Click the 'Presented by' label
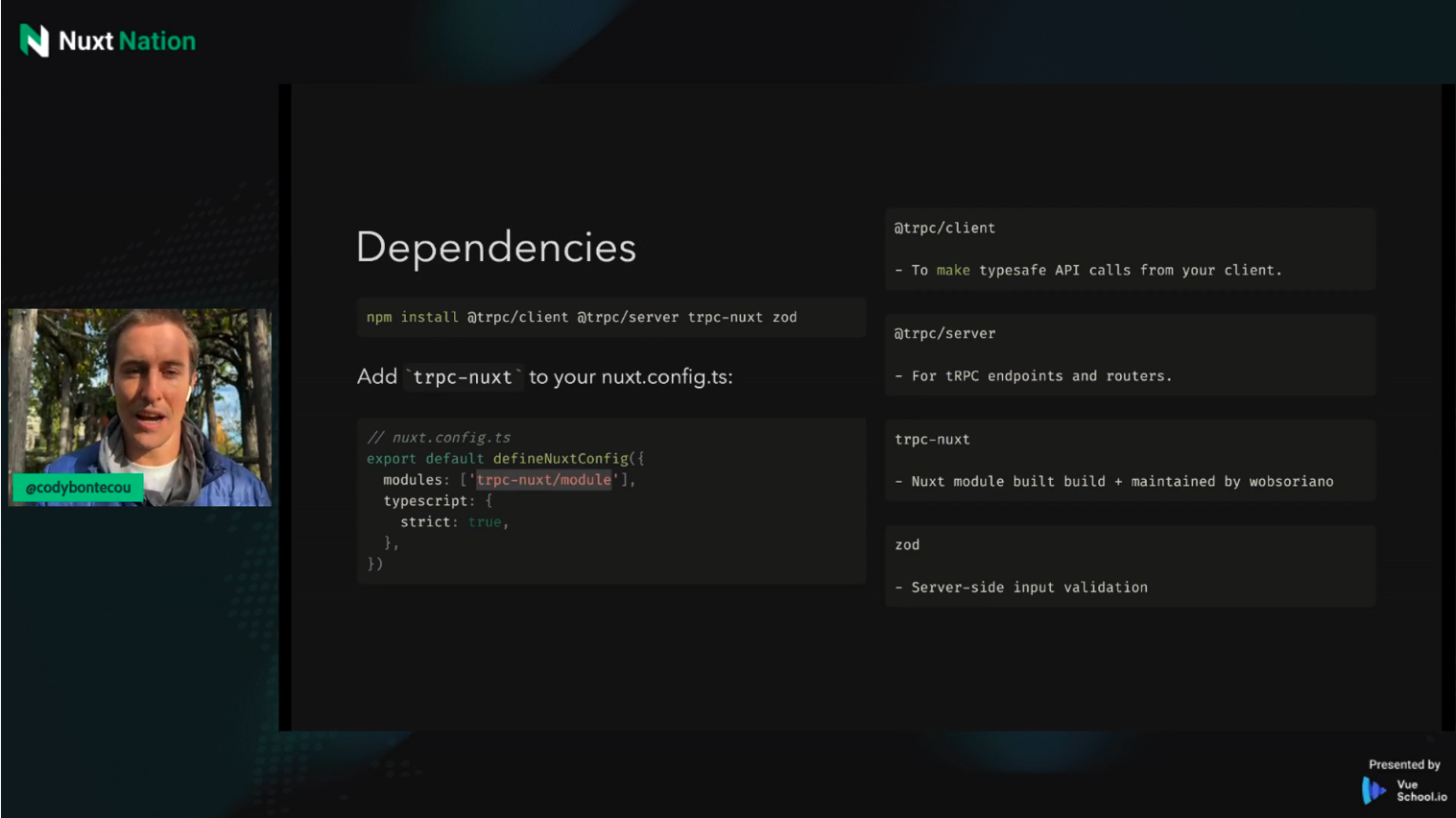 coord(1403,764)
